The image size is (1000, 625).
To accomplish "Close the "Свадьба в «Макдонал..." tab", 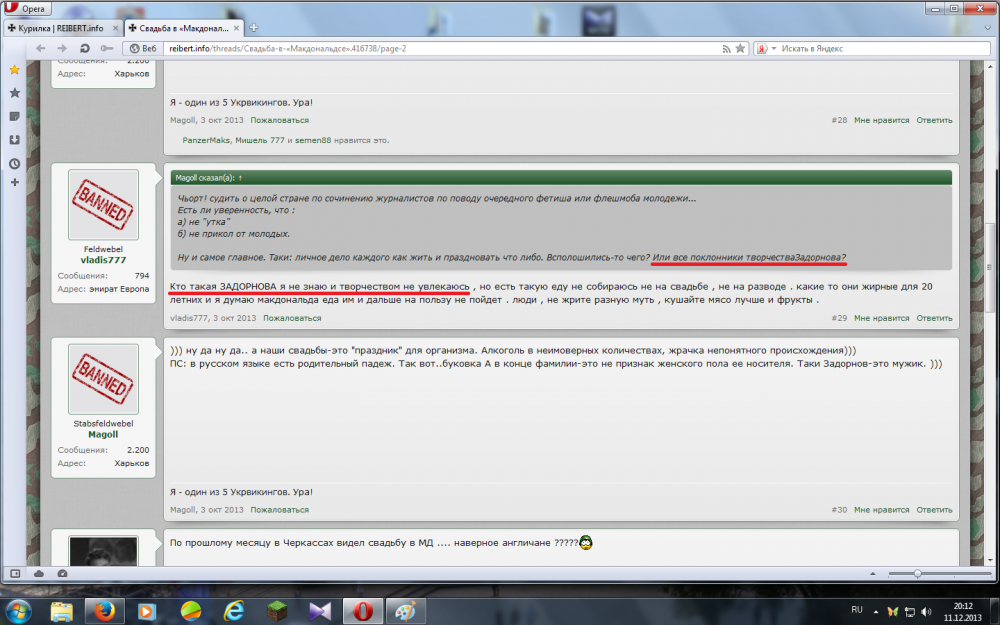I will coord(237,28).
